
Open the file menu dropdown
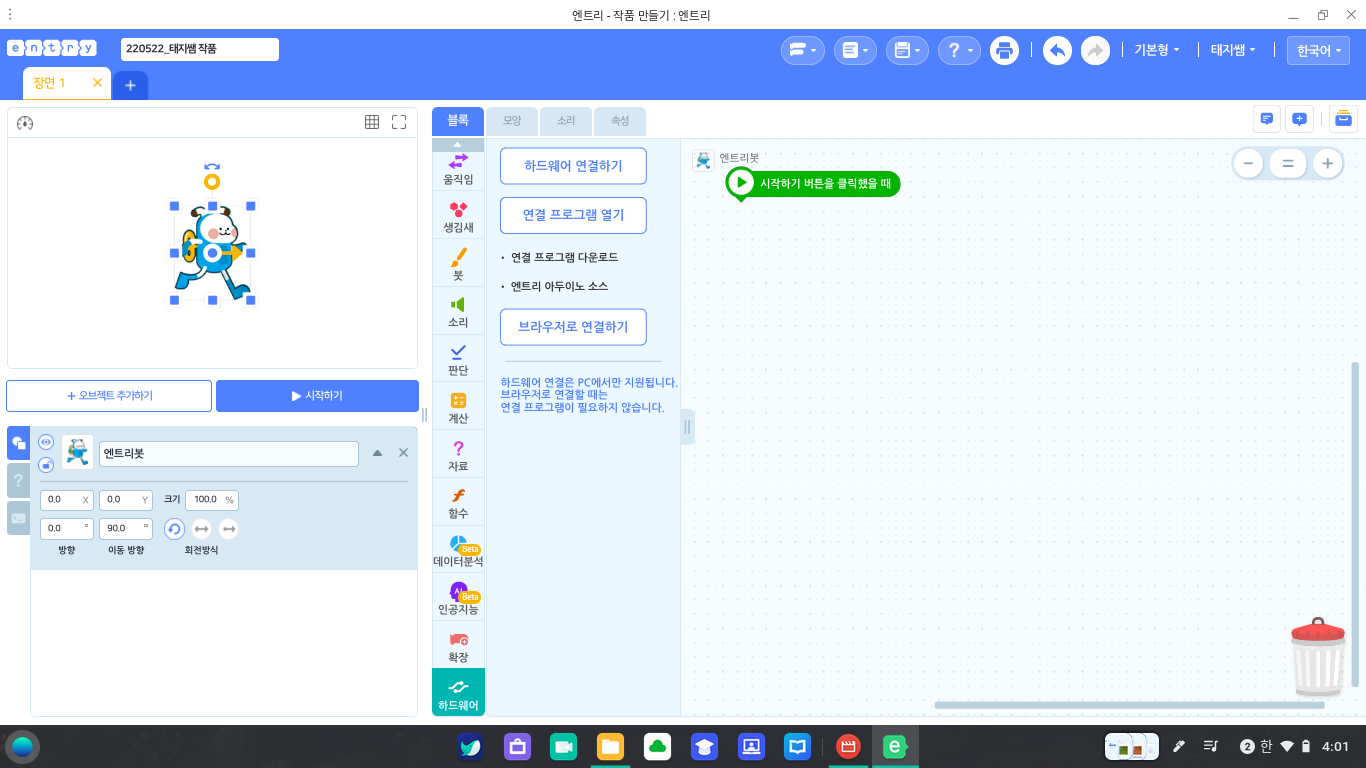coord(855,50)
